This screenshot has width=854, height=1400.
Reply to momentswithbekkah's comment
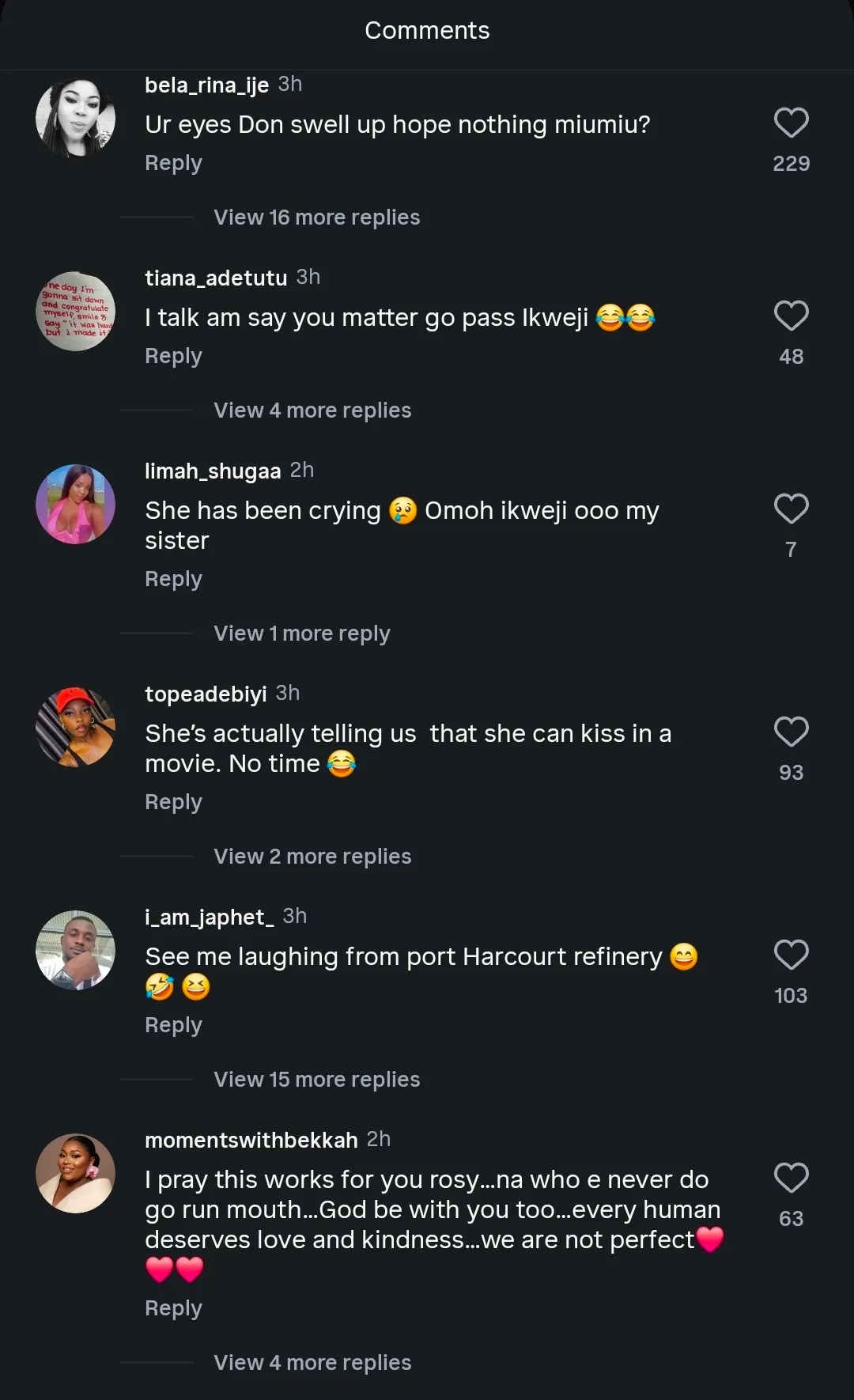[x=173, y=1309]
